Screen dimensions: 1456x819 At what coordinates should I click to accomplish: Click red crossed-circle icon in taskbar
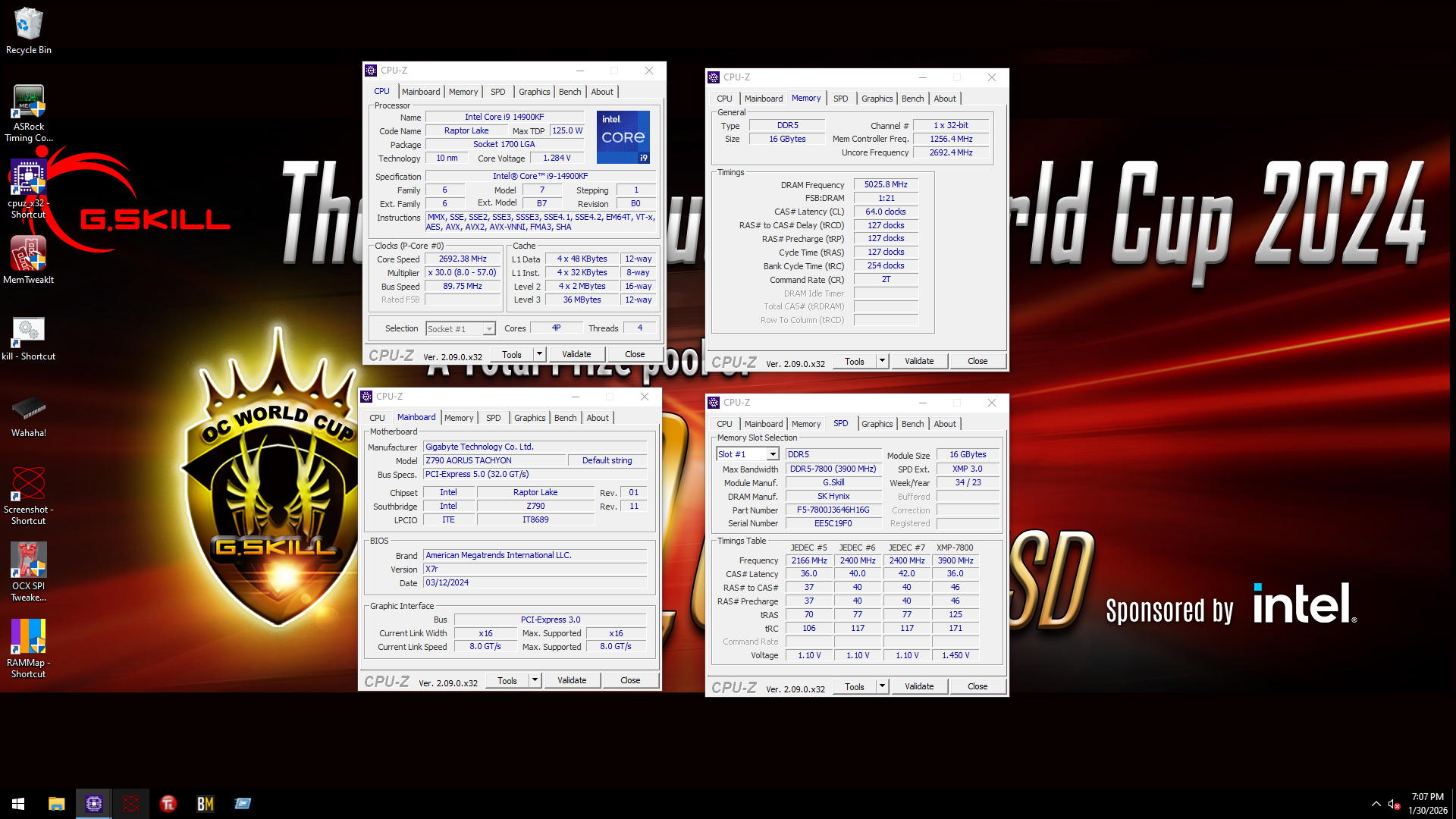click(131, 804)
